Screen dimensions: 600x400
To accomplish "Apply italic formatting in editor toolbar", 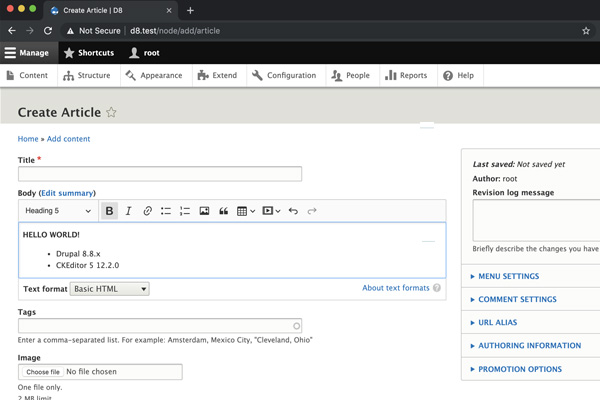I will click(x=128, y=211).
